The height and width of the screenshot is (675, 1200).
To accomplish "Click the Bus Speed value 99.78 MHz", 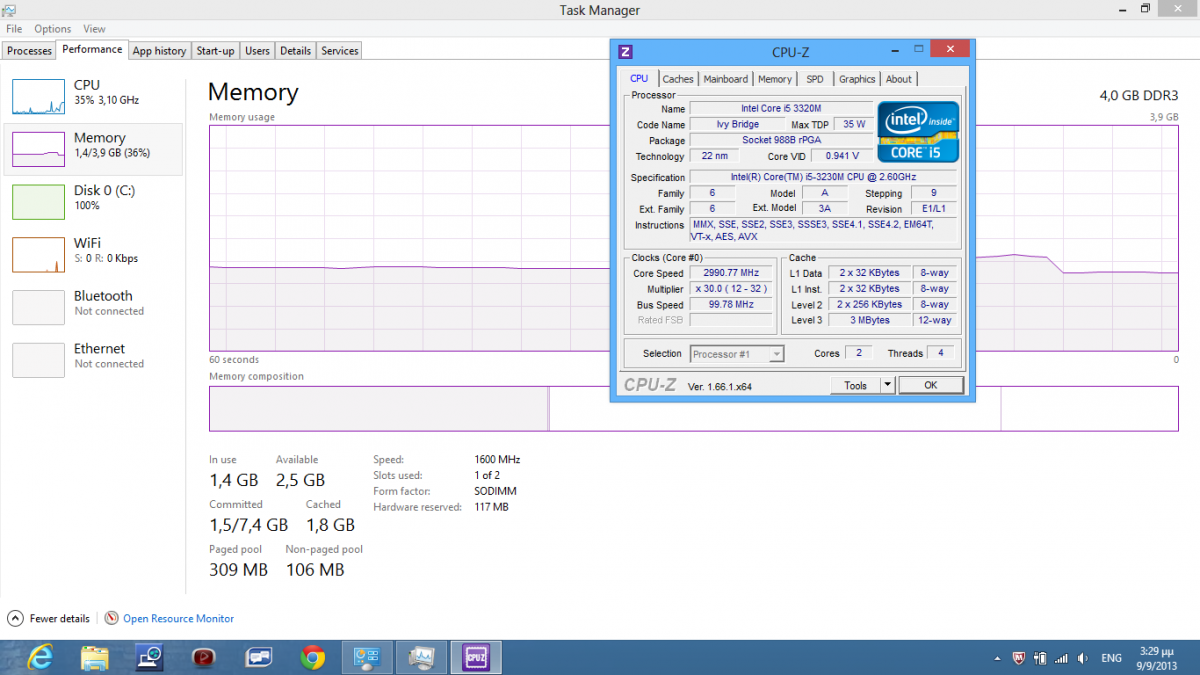I will coord(730,305).
